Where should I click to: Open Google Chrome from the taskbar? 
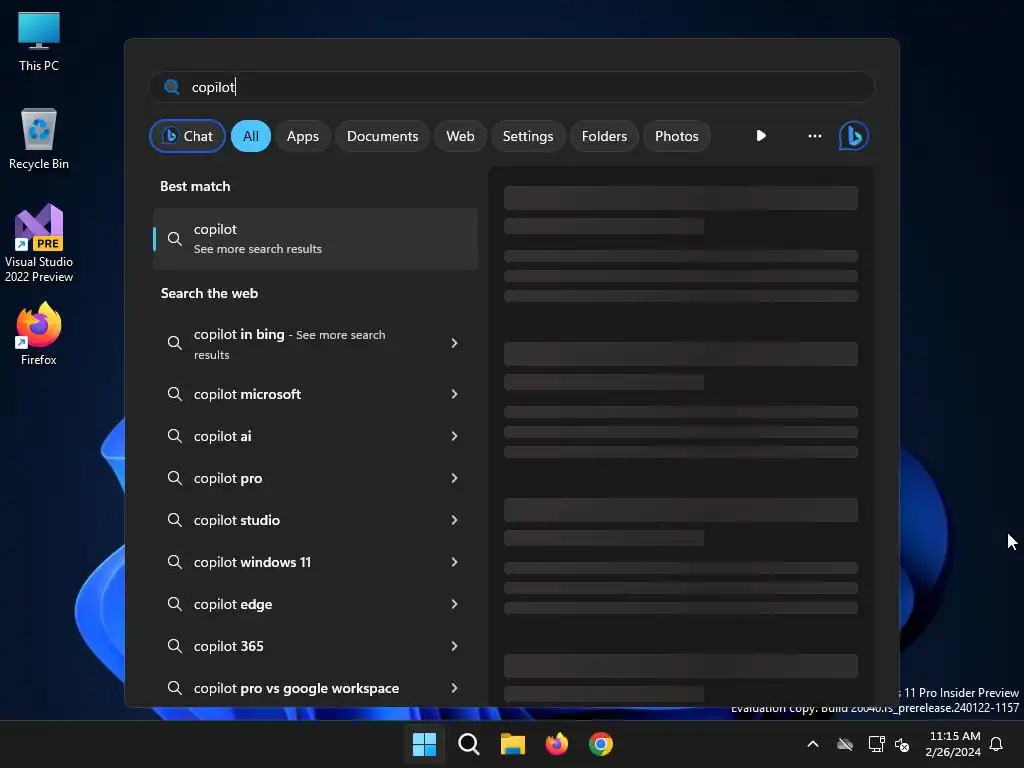pyautogui.click(x=601, y=744)
